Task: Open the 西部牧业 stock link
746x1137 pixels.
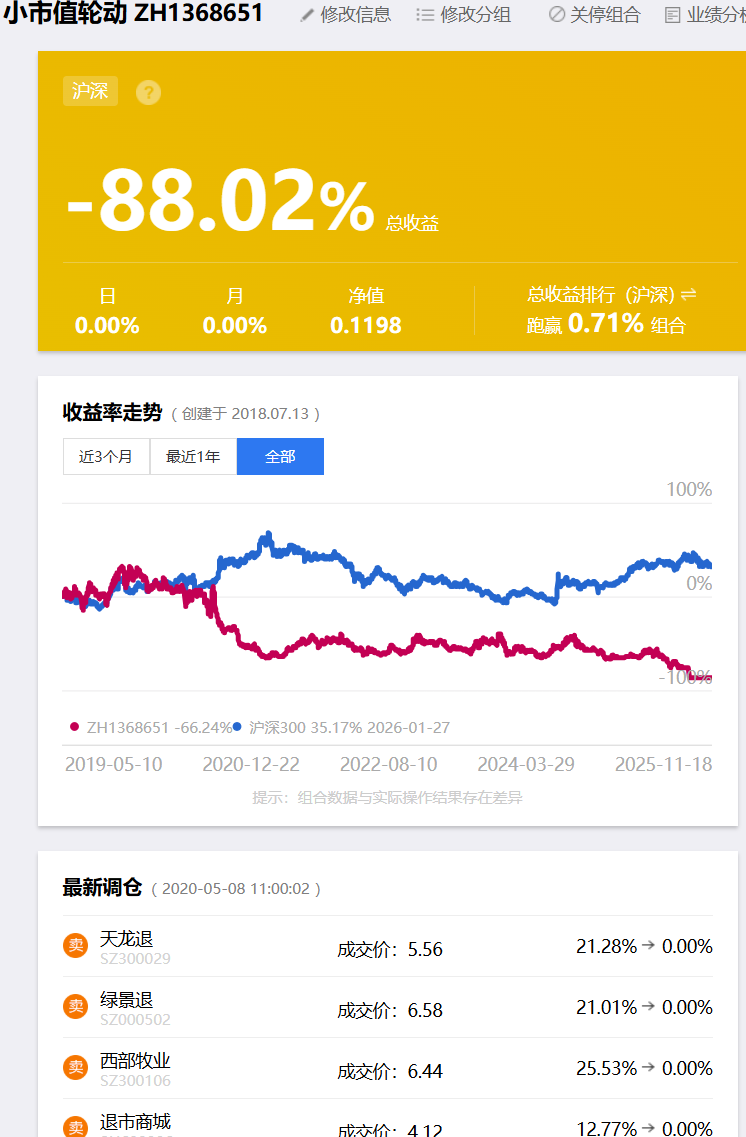Action: click(x=135, y=1061)
